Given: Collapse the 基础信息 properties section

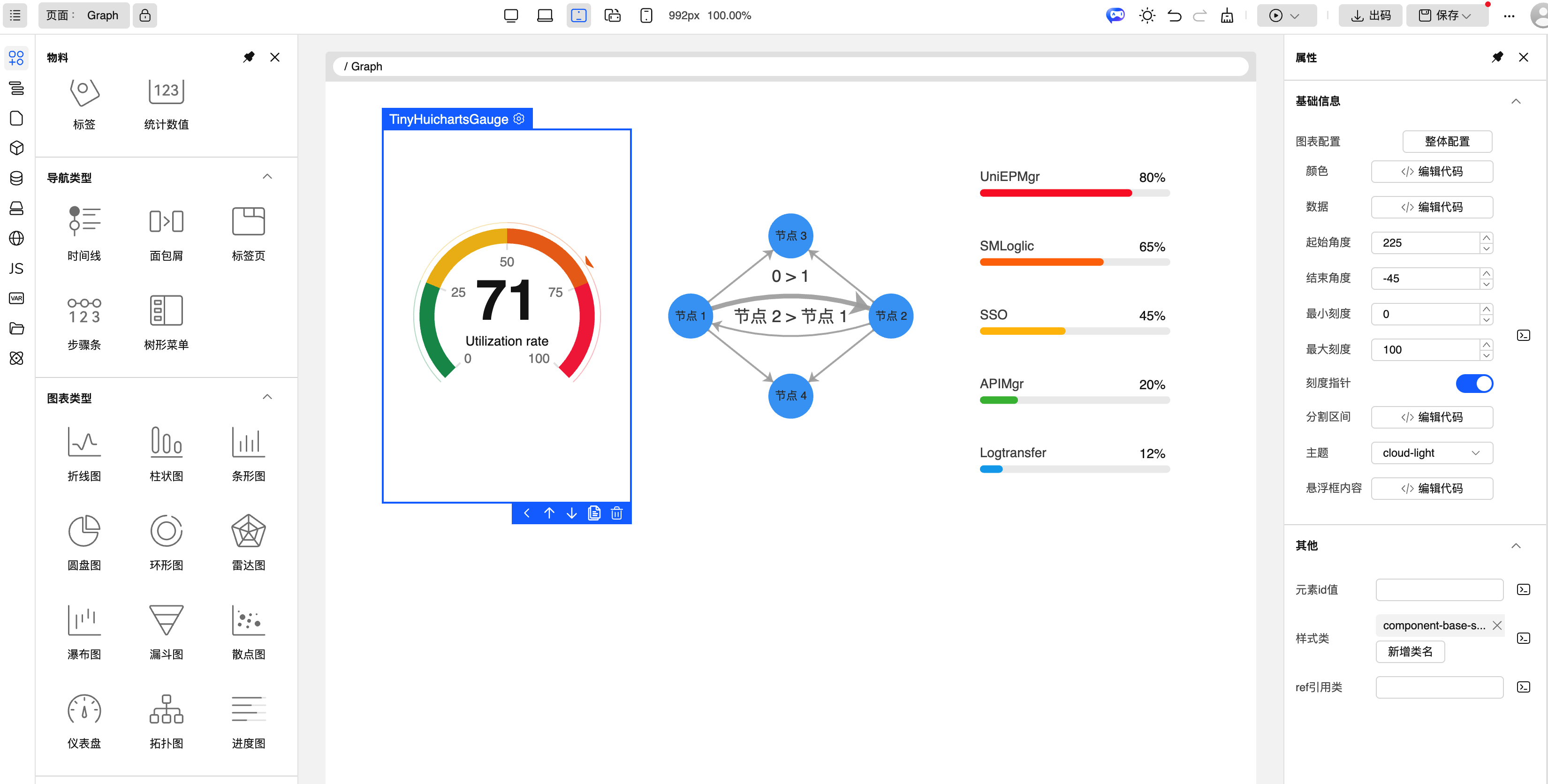Looking at the screenshot, I should (1516, 101).
